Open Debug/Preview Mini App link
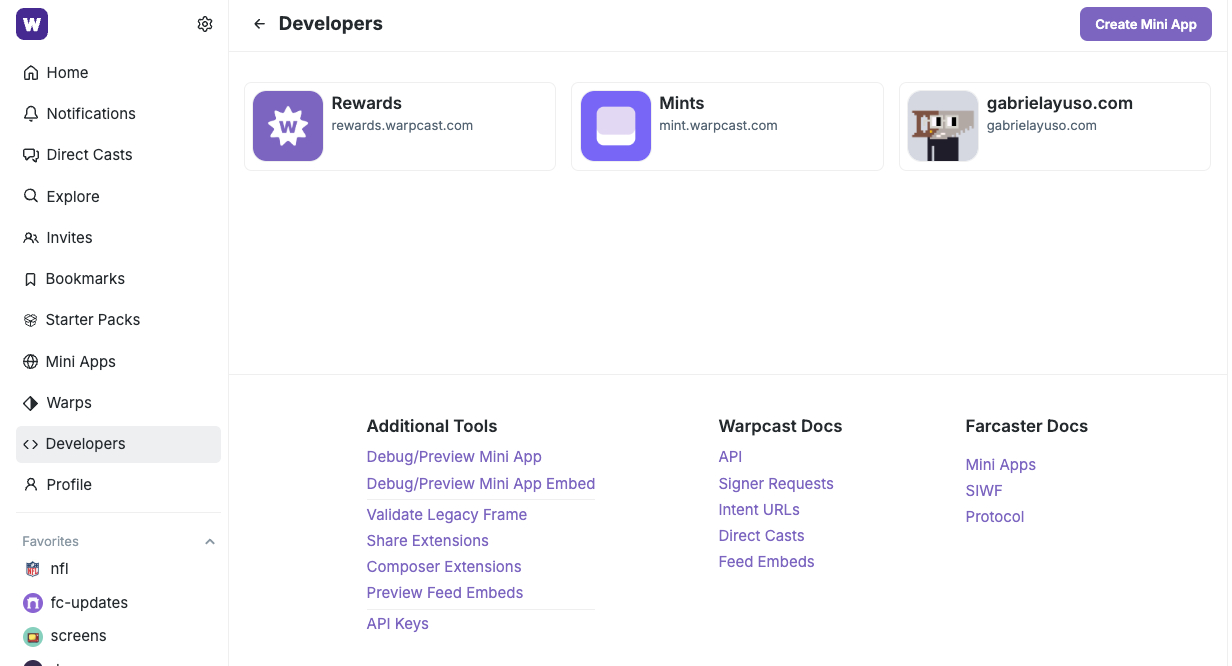 coord(454,457)
